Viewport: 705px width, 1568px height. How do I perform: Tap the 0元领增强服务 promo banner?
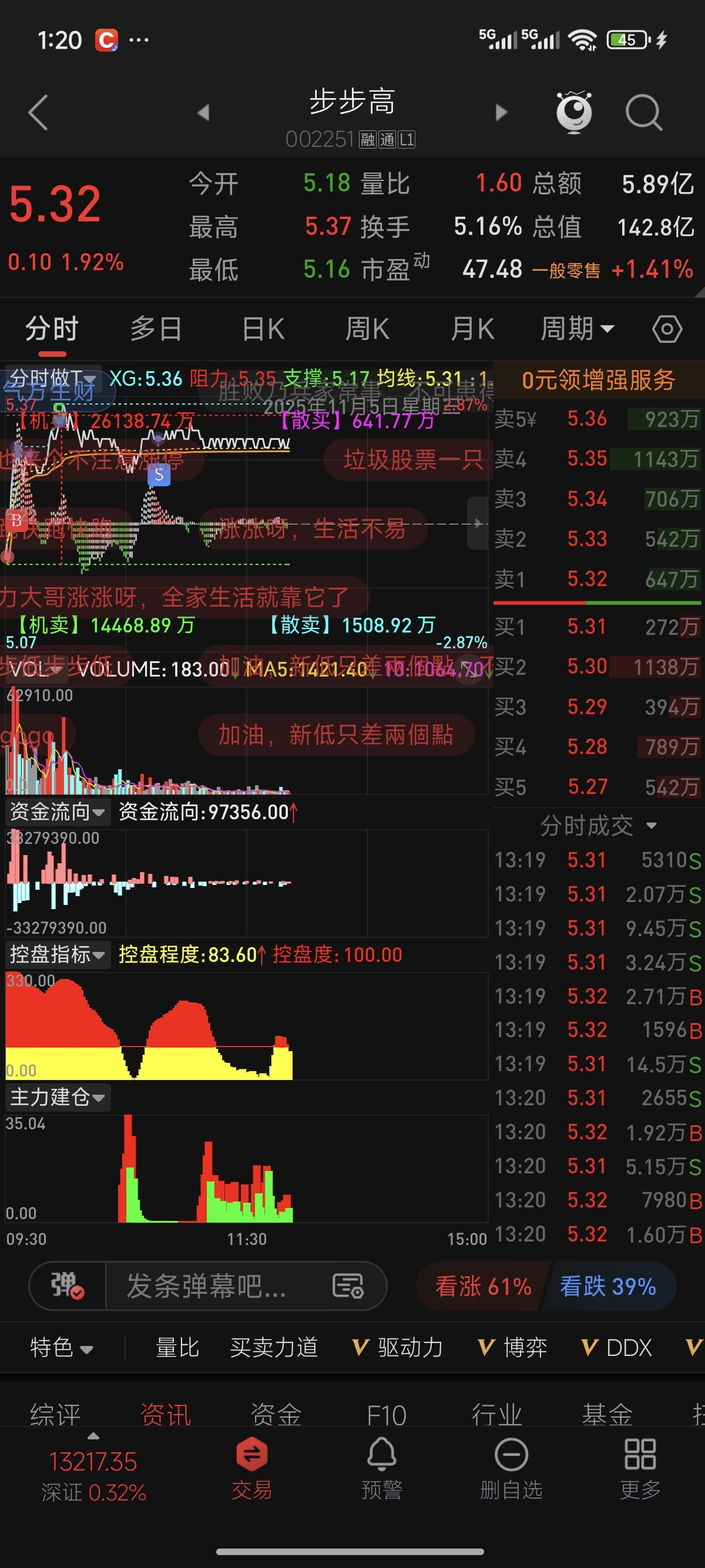coord(599,380)
